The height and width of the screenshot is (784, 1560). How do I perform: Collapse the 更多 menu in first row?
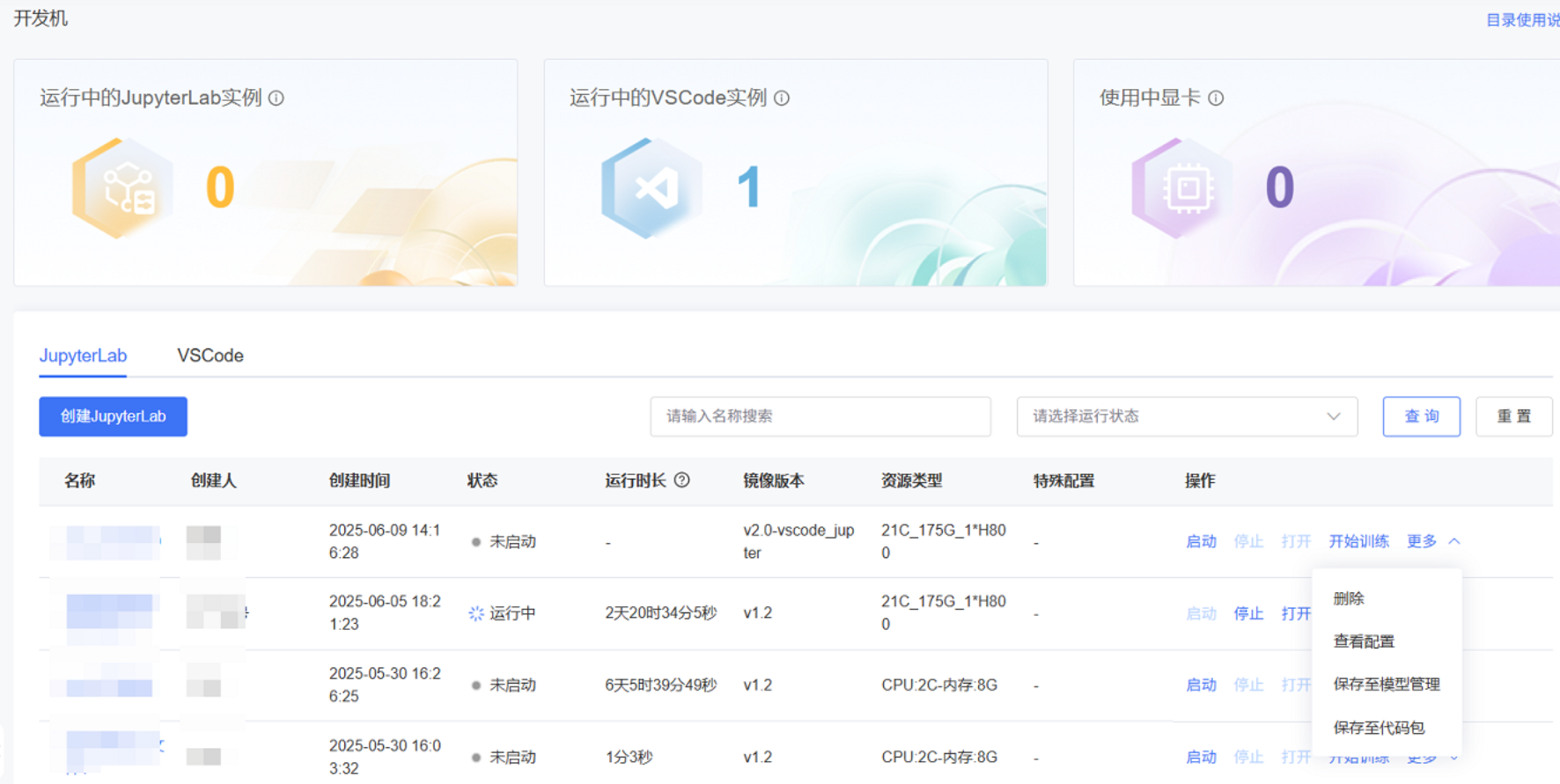tap(1433, 541)
